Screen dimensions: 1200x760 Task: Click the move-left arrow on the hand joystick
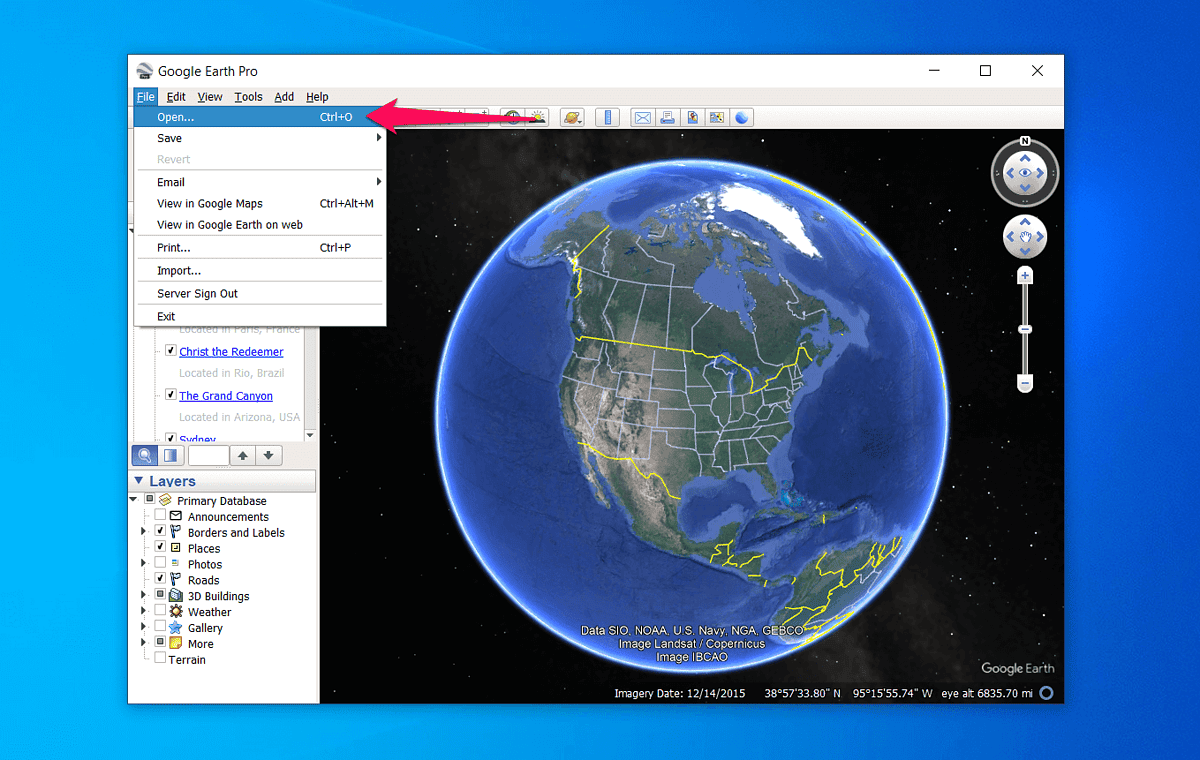[x=1011, y=237]
